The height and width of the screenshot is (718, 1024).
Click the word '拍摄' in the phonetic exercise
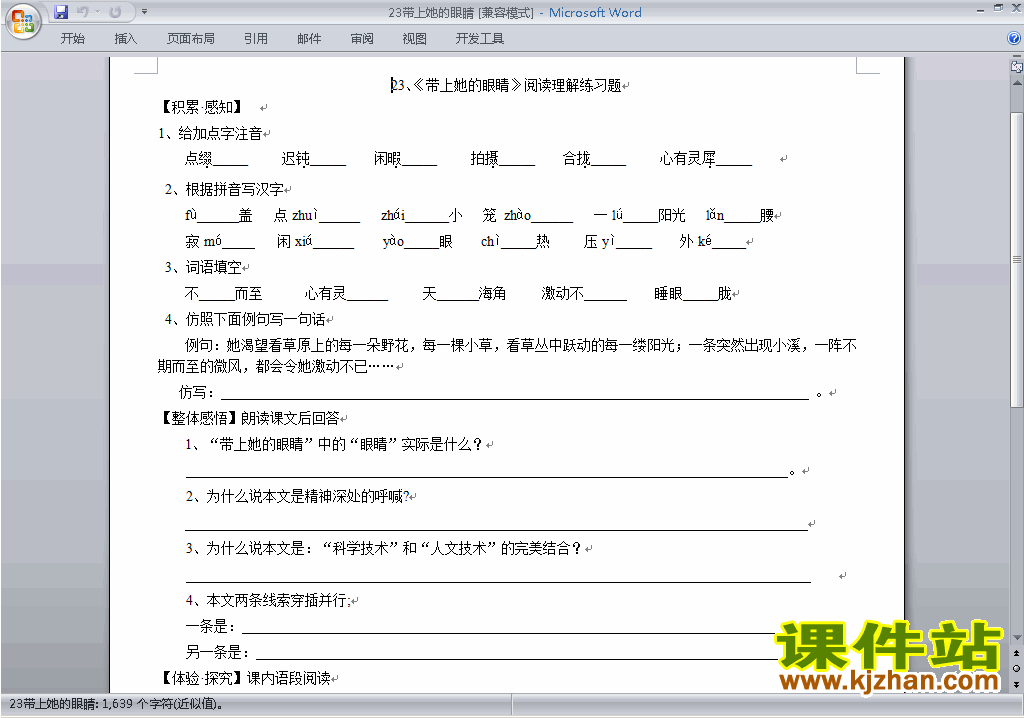(485, 159)
